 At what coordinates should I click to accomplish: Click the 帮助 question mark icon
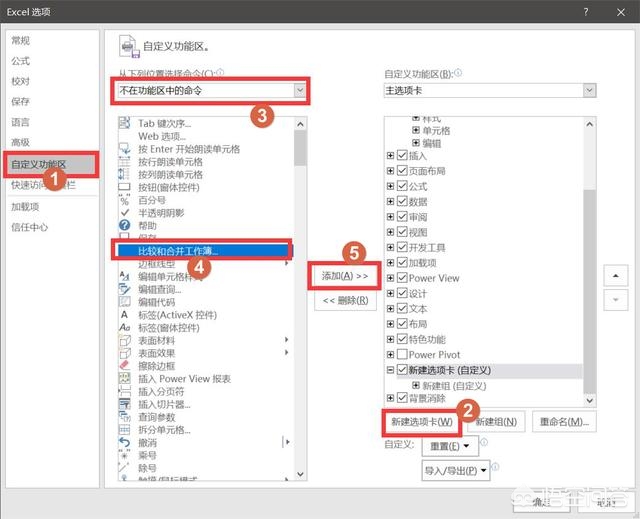click(124, 225)
